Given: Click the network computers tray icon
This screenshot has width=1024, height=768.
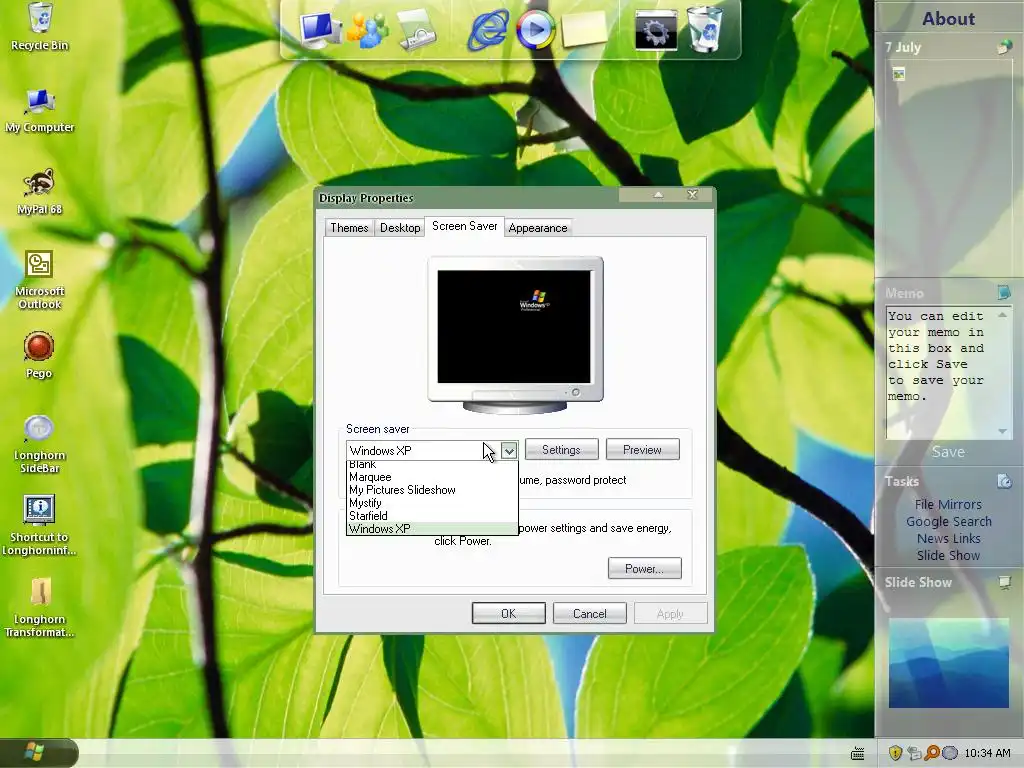Looking at the screenshot, I should click(914, 753).
